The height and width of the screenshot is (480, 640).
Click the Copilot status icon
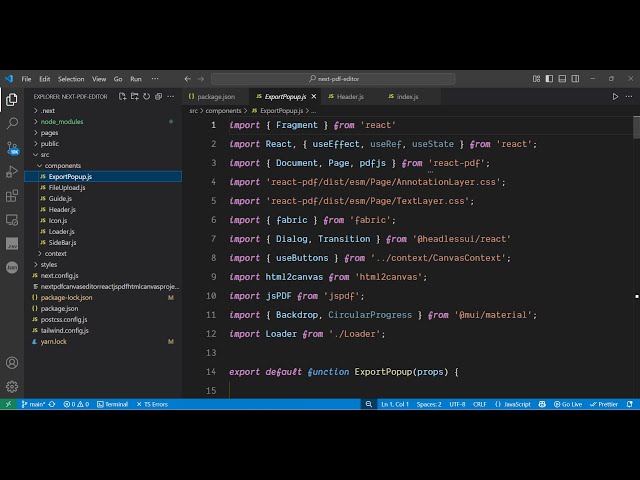(542, 404)
